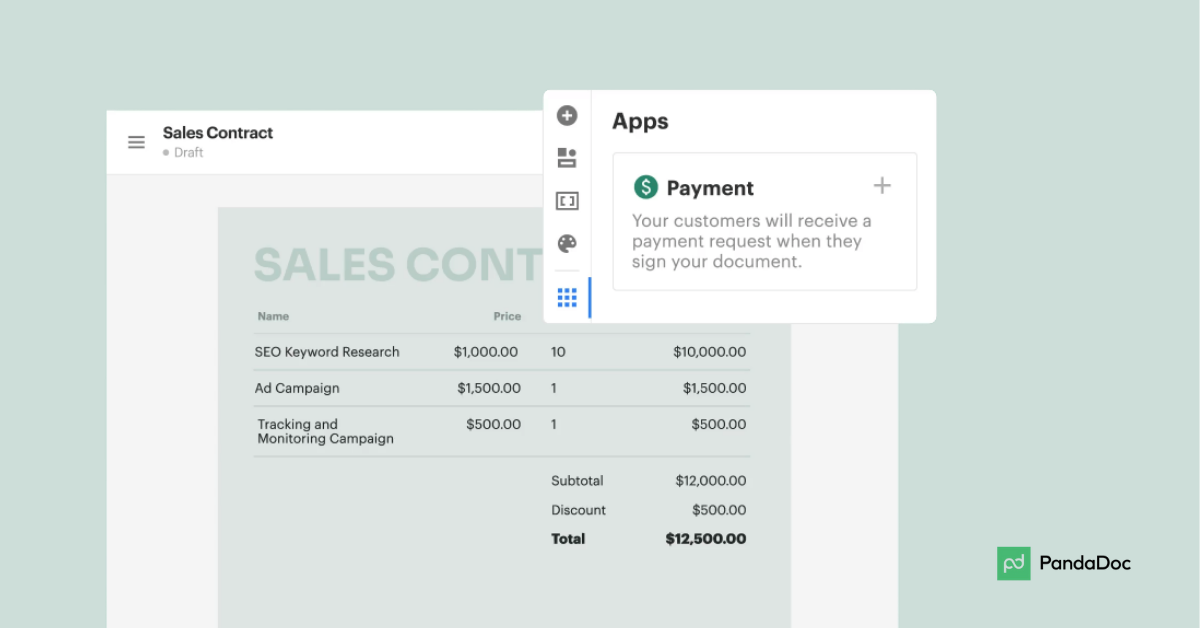This screenshot has height=628, width=1200.
Task: Select the SEO Keyword Research row name
Action: pyautogui.click(x=327, y=352)
